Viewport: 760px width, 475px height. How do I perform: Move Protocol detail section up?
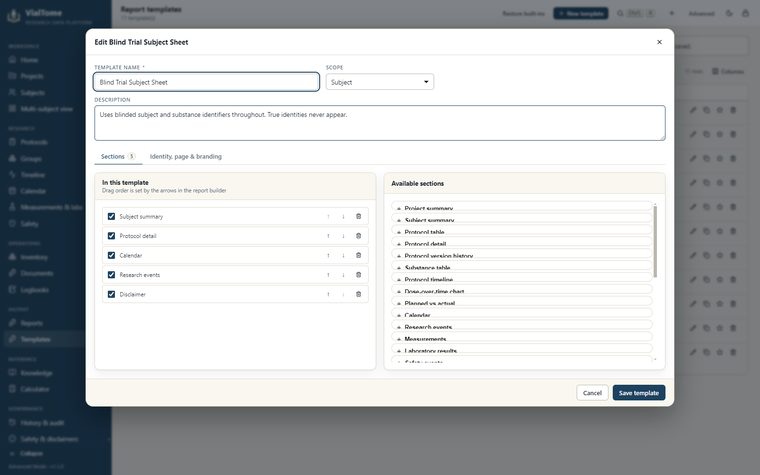click(x=328, y=236)
